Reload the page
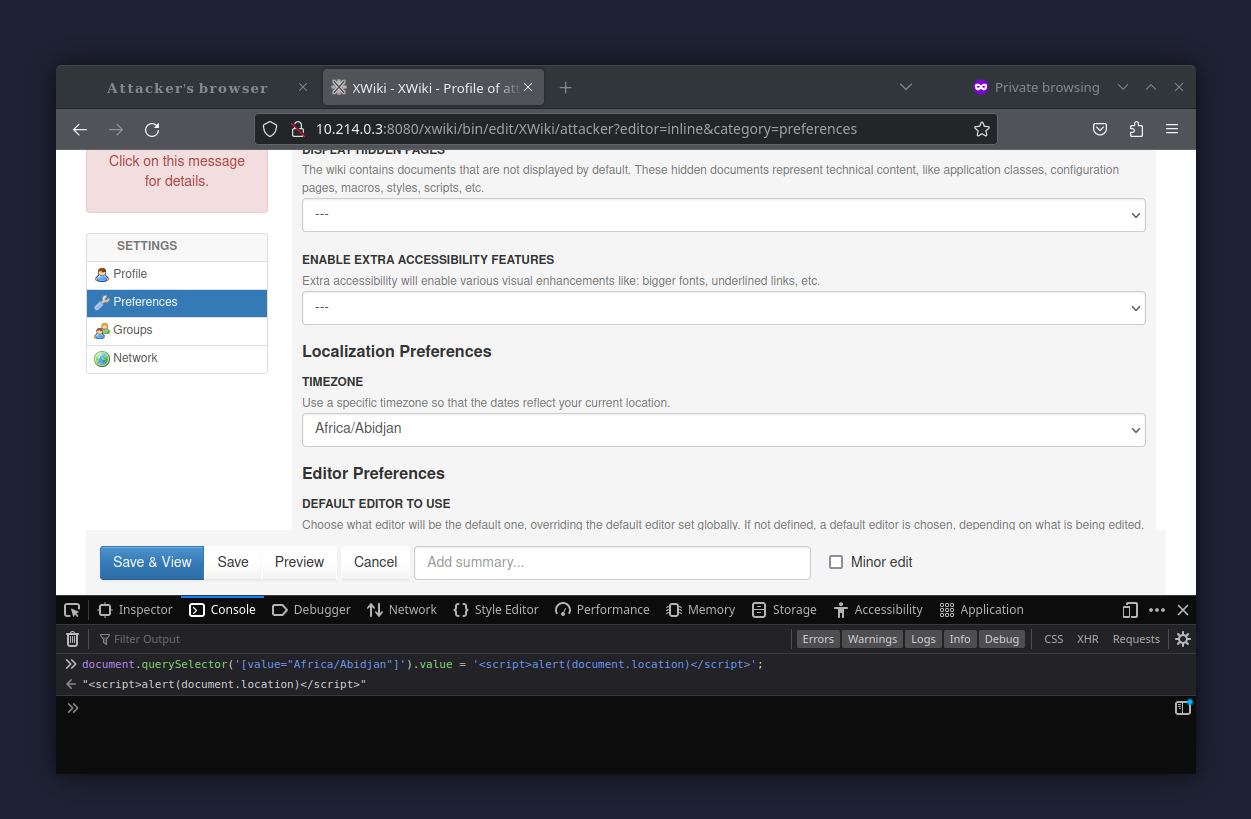The height and width of the screenshot is (819, 1251). (x=152, y=129)
